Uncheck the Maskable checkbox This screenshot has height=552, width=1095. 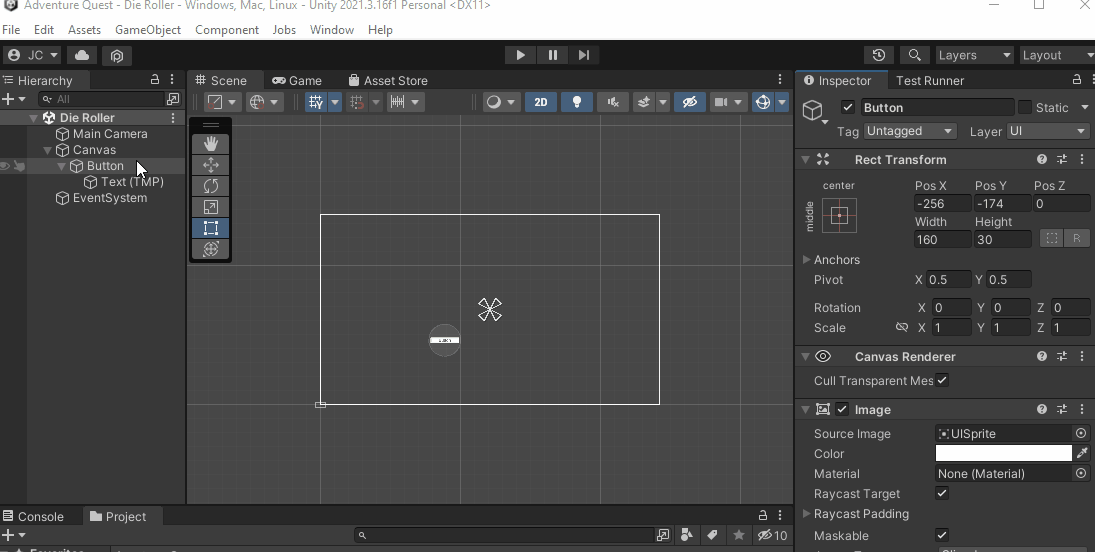(942, 535)
